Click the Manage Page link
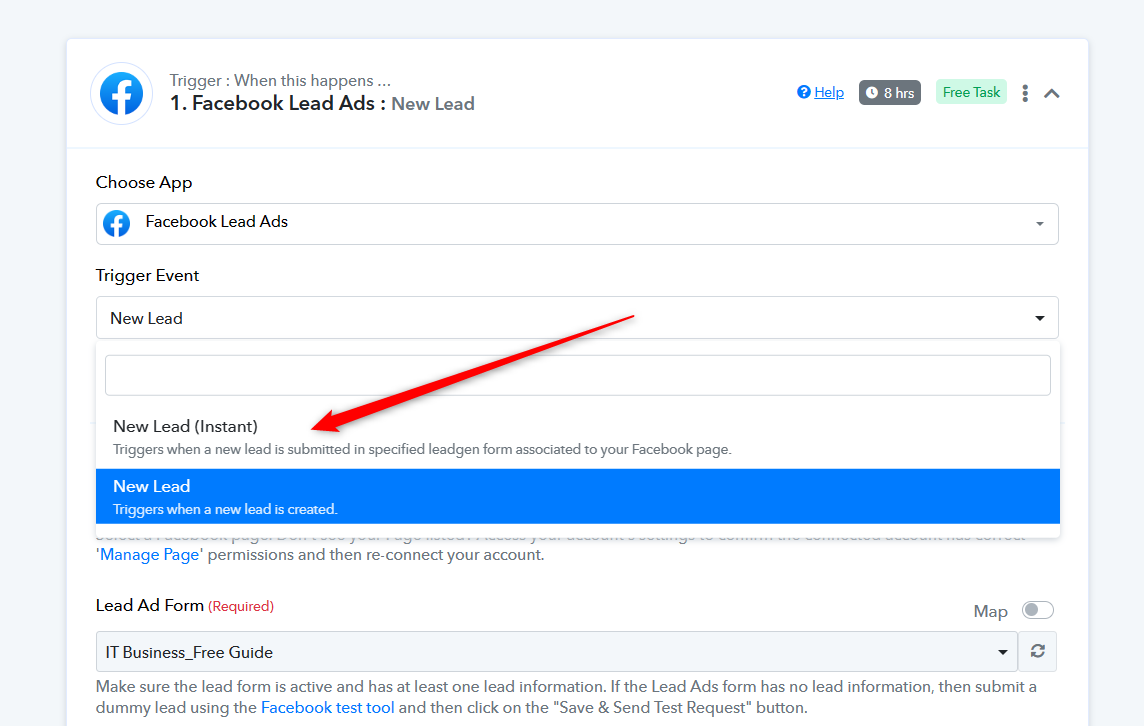The image size is (1144, 726). 150,554
